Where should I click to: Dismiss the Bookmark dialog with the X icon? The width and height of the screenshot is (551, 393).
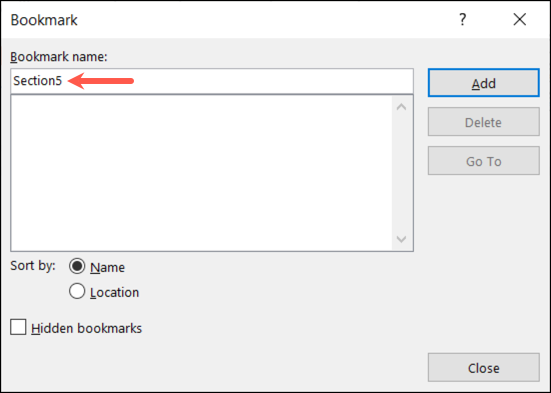[519, 20]
